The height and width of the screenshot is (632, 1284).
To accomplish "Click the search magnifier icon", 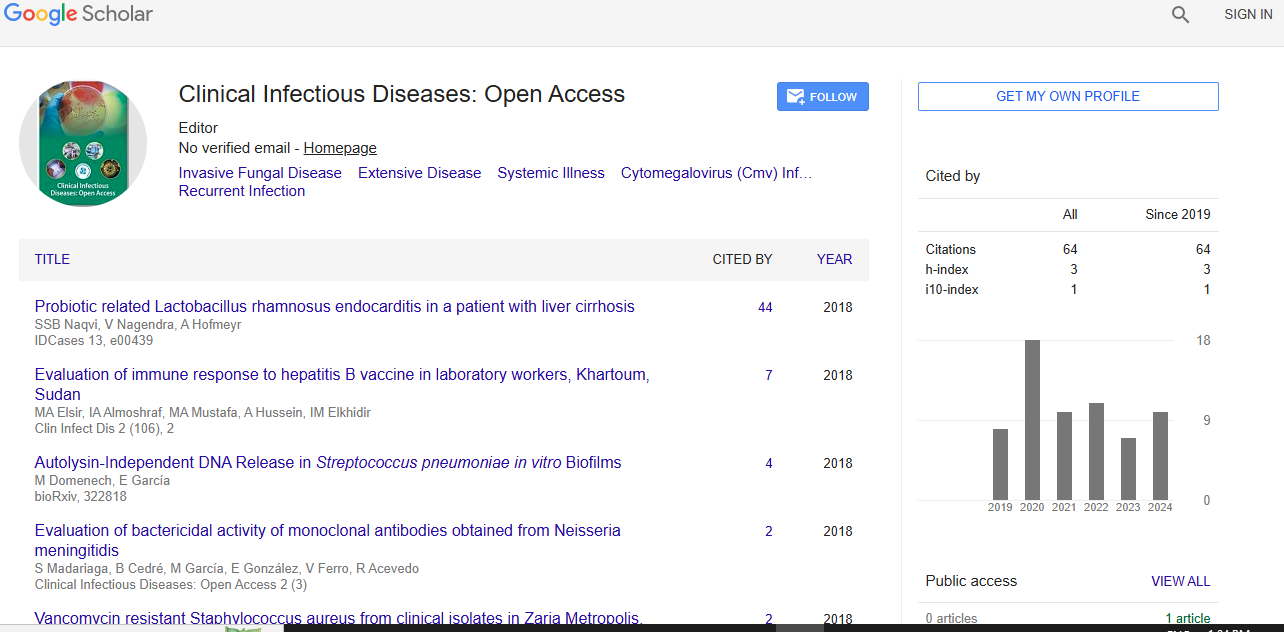I will point(1180,15).
